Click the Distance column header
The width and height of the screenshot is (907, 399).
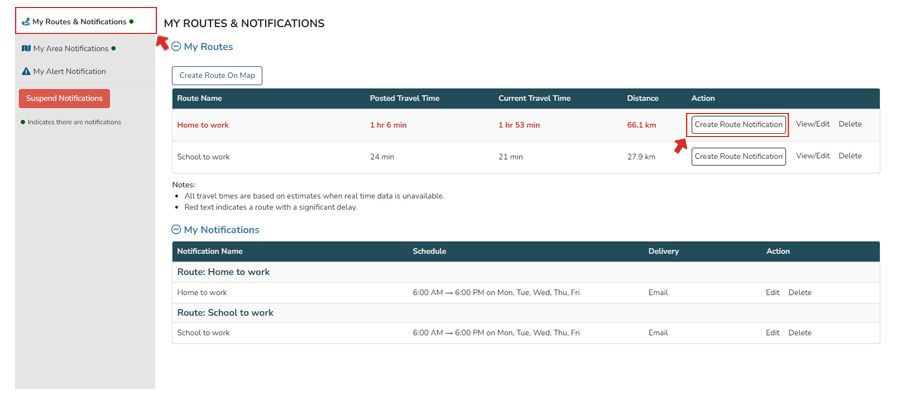[643, 98]
